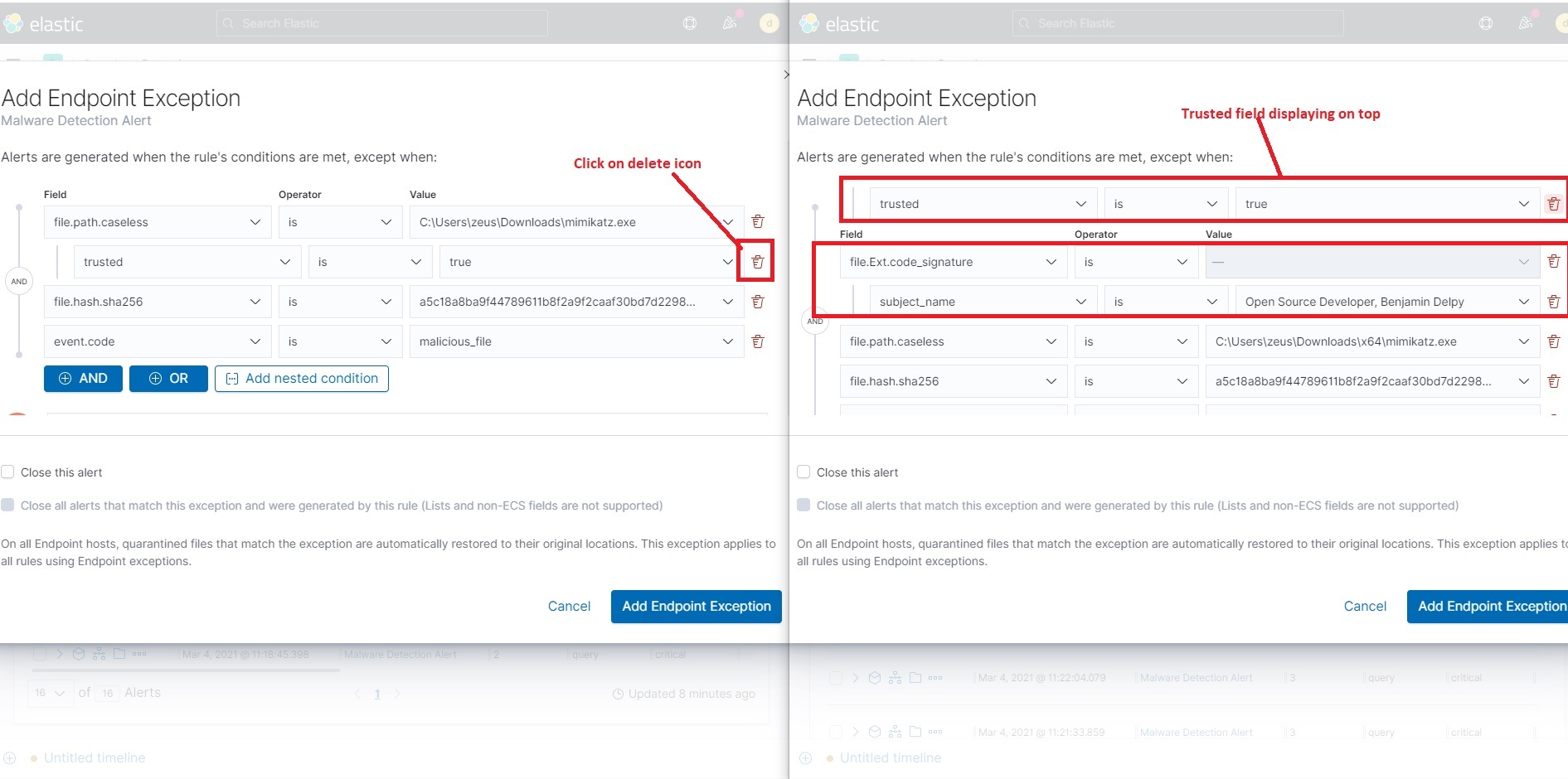Check the Close this alert checkbox

[7, 472]
